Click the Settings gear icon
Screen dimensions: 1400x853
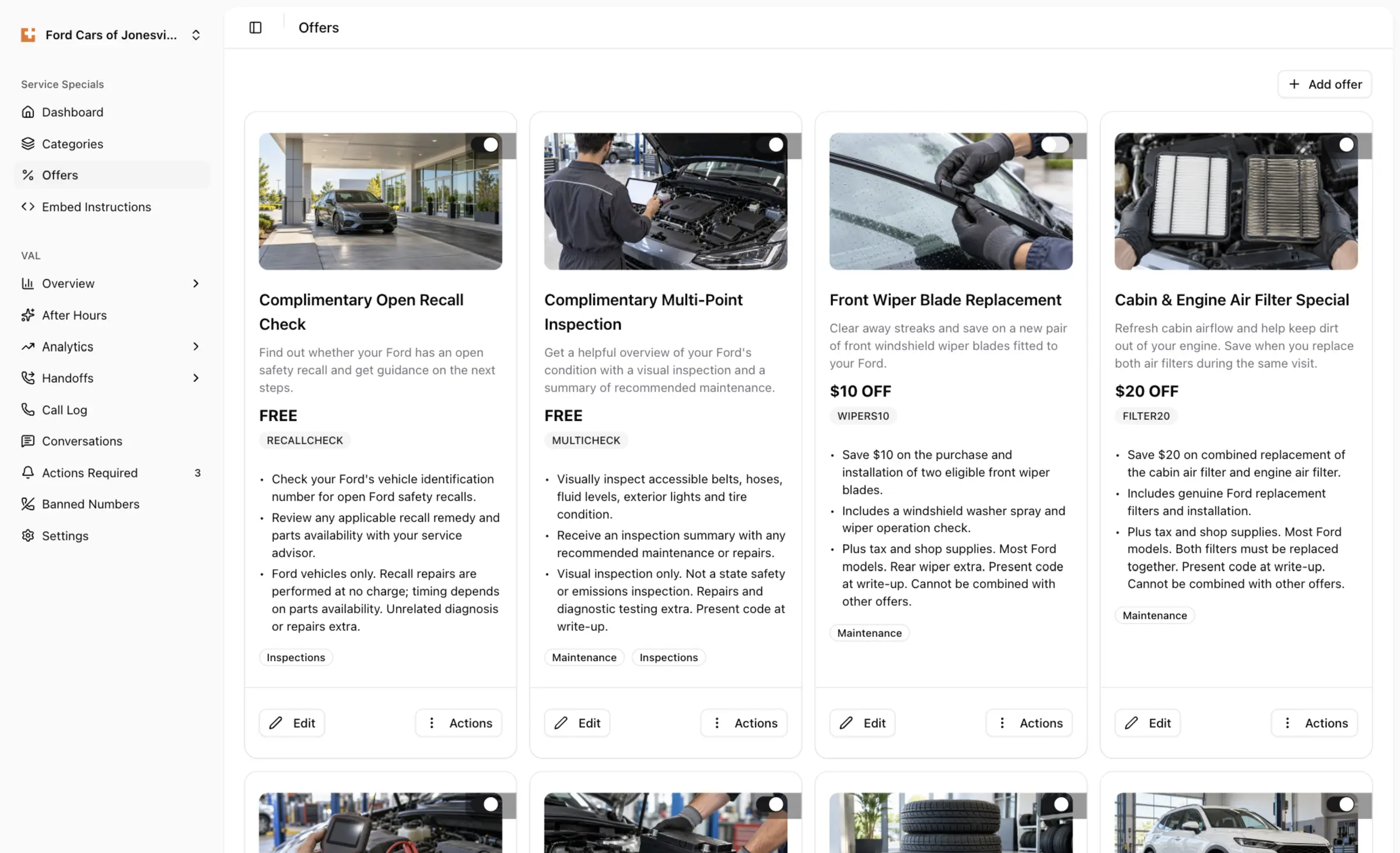click(x=28, y=535)
